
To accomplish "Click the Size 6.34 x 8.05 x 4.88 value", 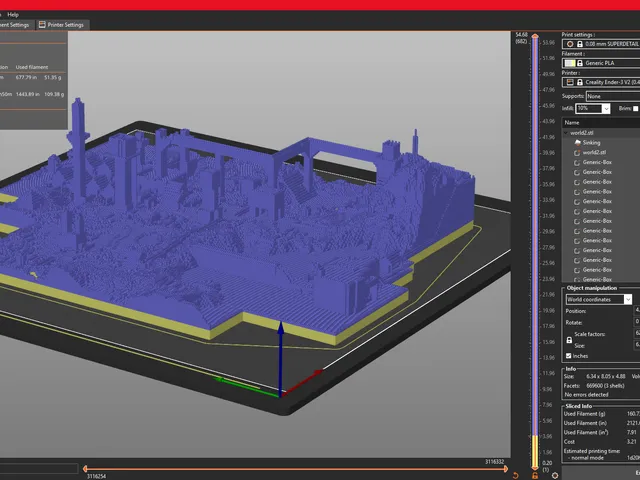I will coord(606,376).
